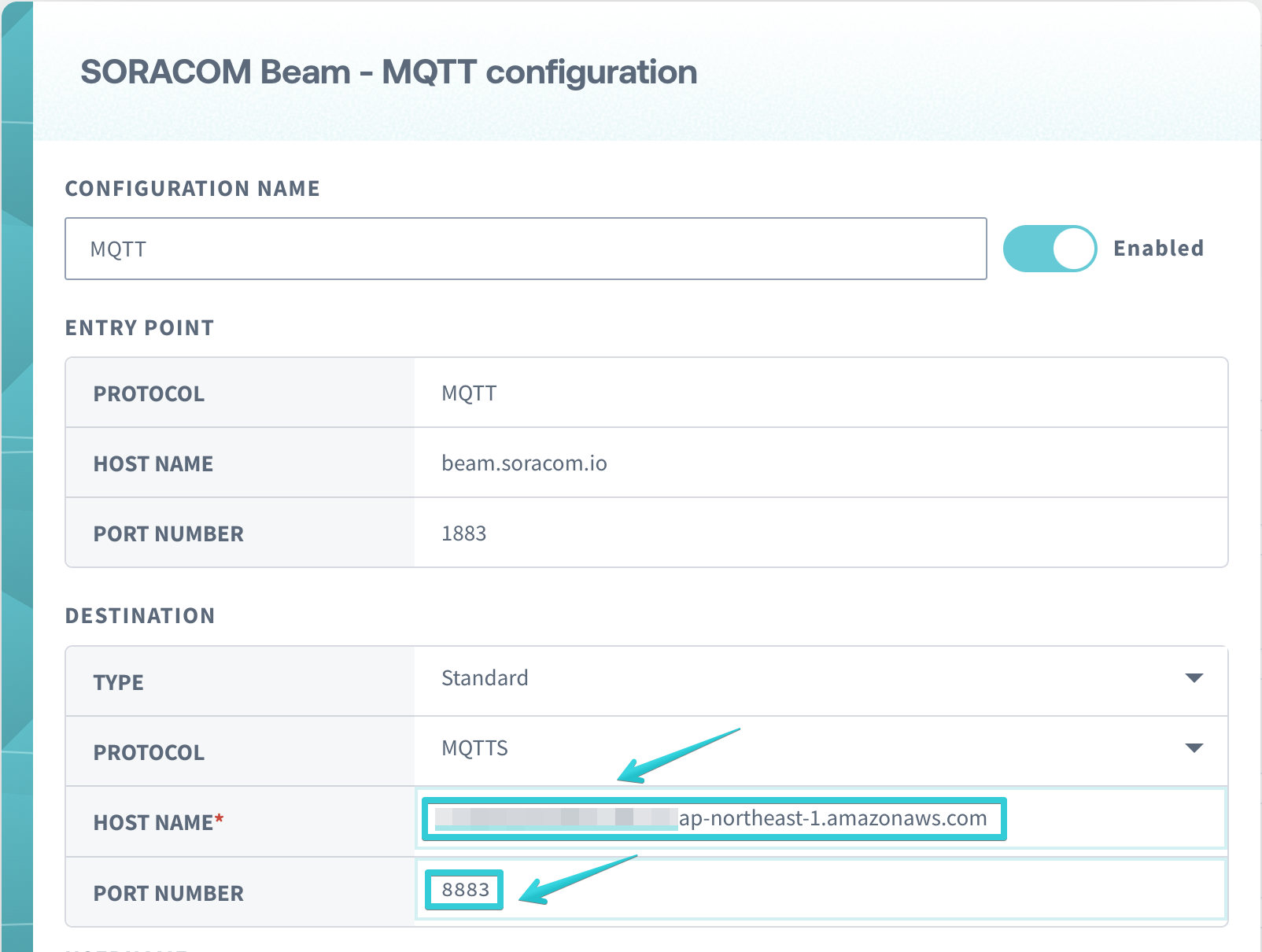The height and width of the screenshot is (952, 1262).
Task: Open the Destination Type dropdown arrow
Action: (1194, 678)
